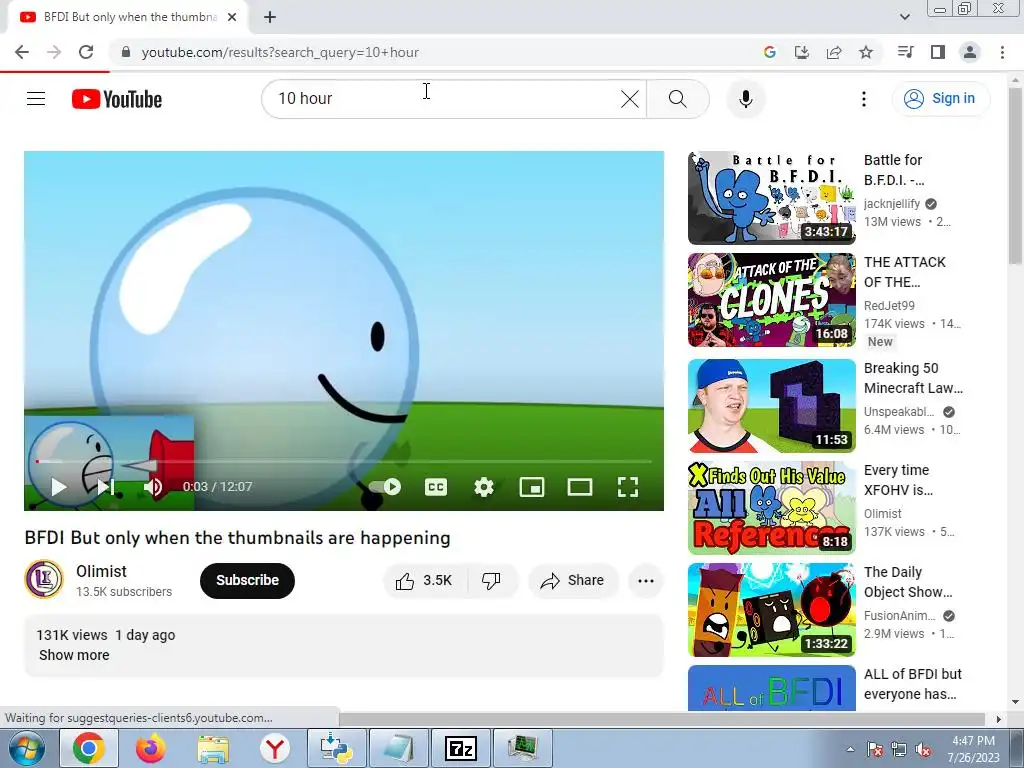This screenshot has width=1024, height=768.
Task: Toggle closed captions CC
Action: coord(436,487)
